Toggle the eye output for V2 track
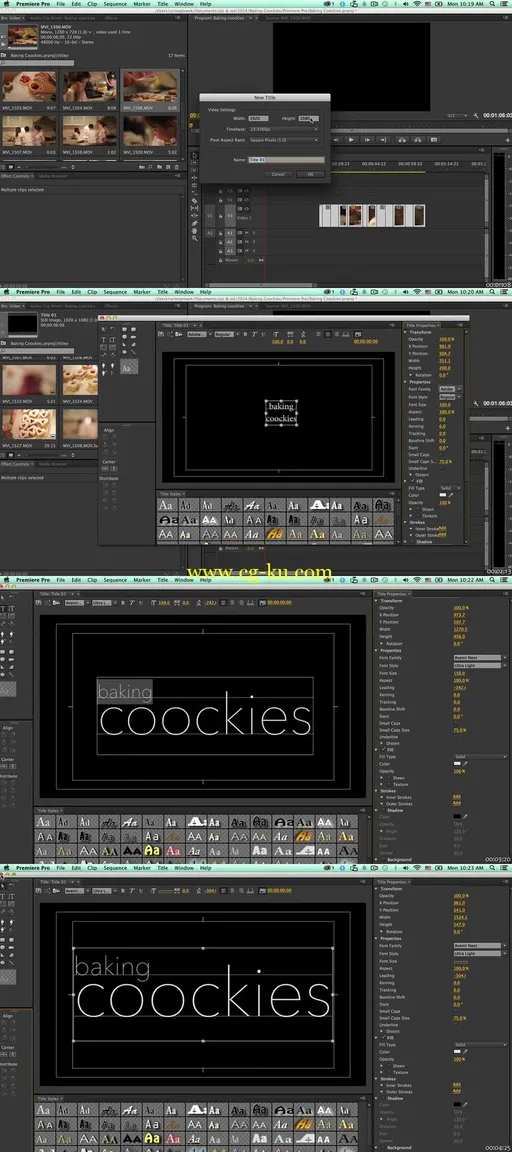The width and height of the screenshot is (512, 1152). point(246,199)
